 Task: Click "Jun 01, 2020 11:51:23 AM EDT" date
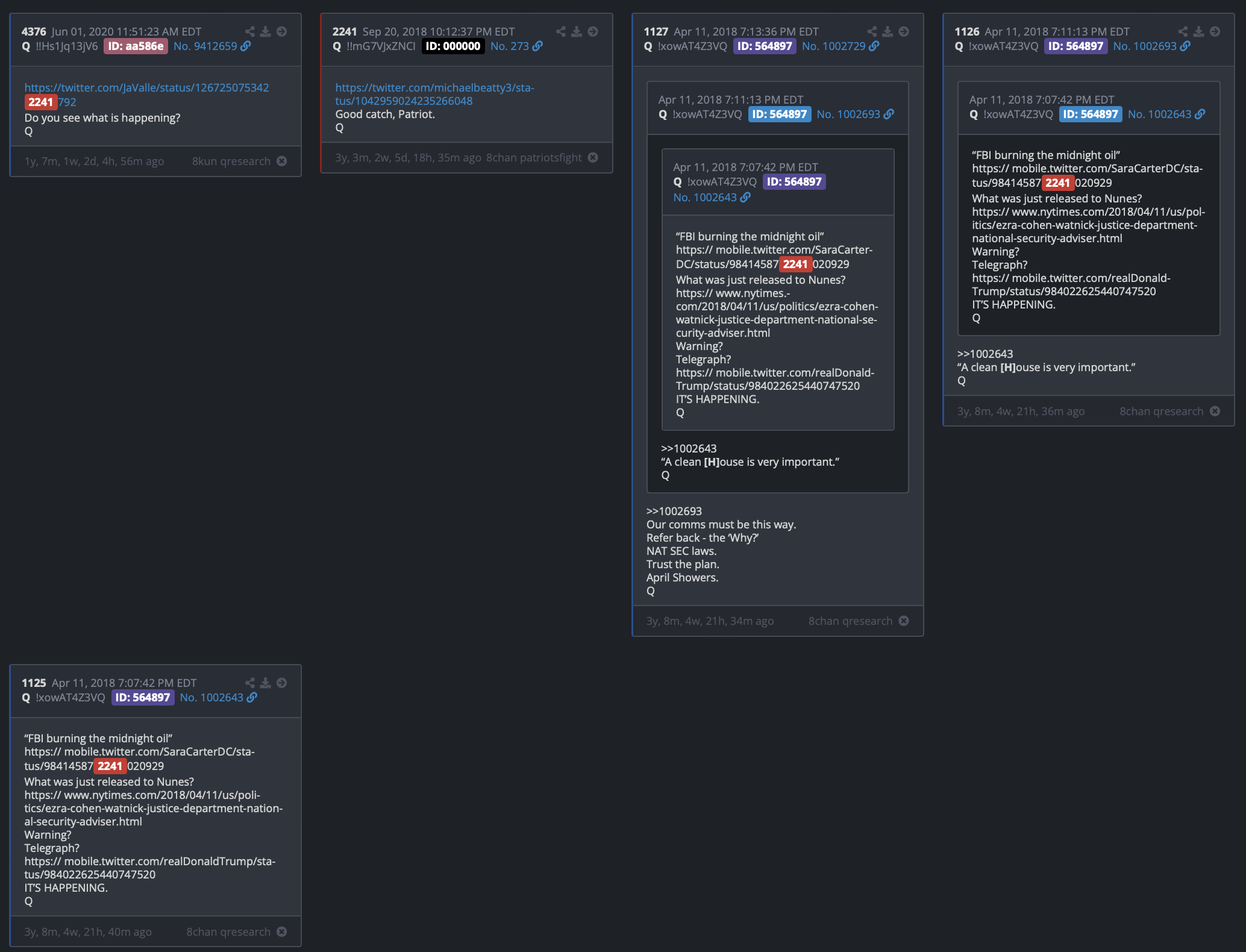point(127,31)
